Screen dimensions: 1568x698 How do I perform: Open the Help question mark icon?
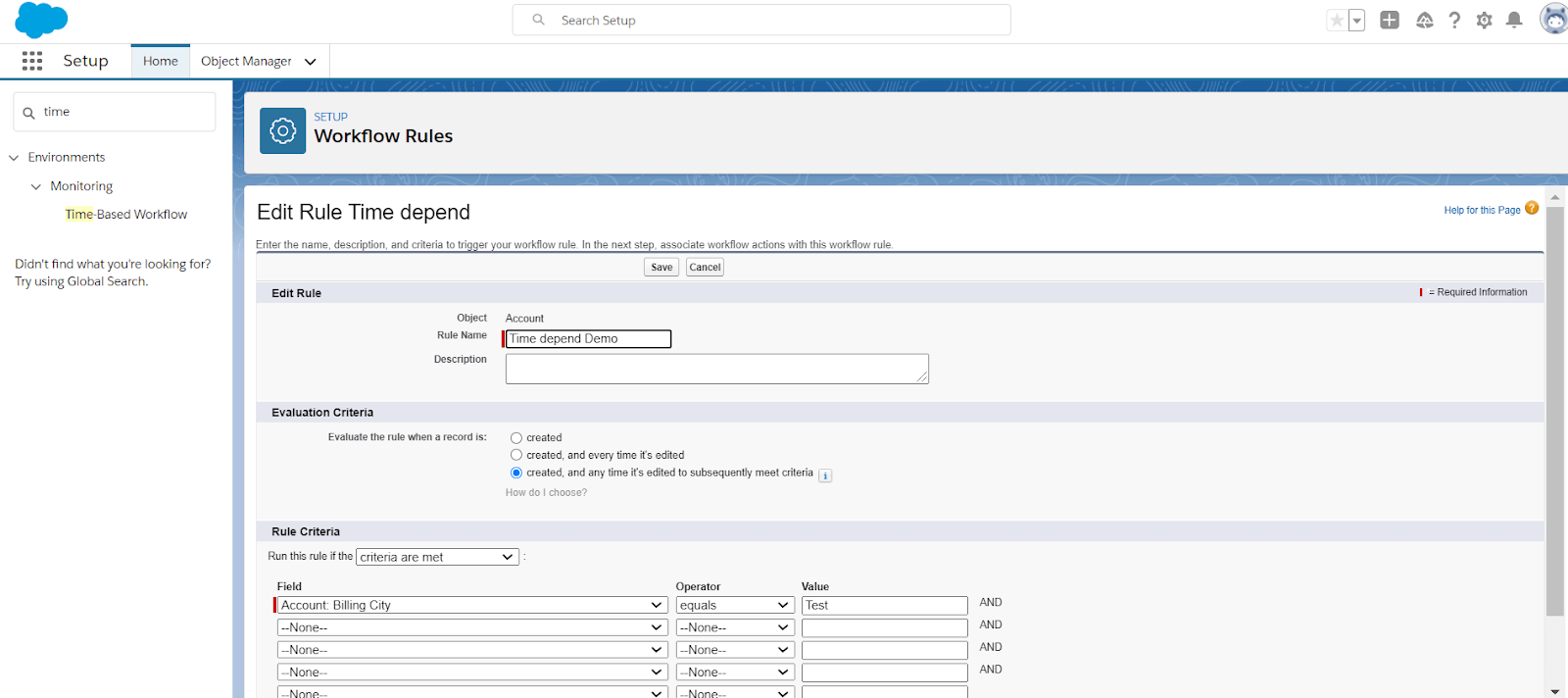point(1454,21)
